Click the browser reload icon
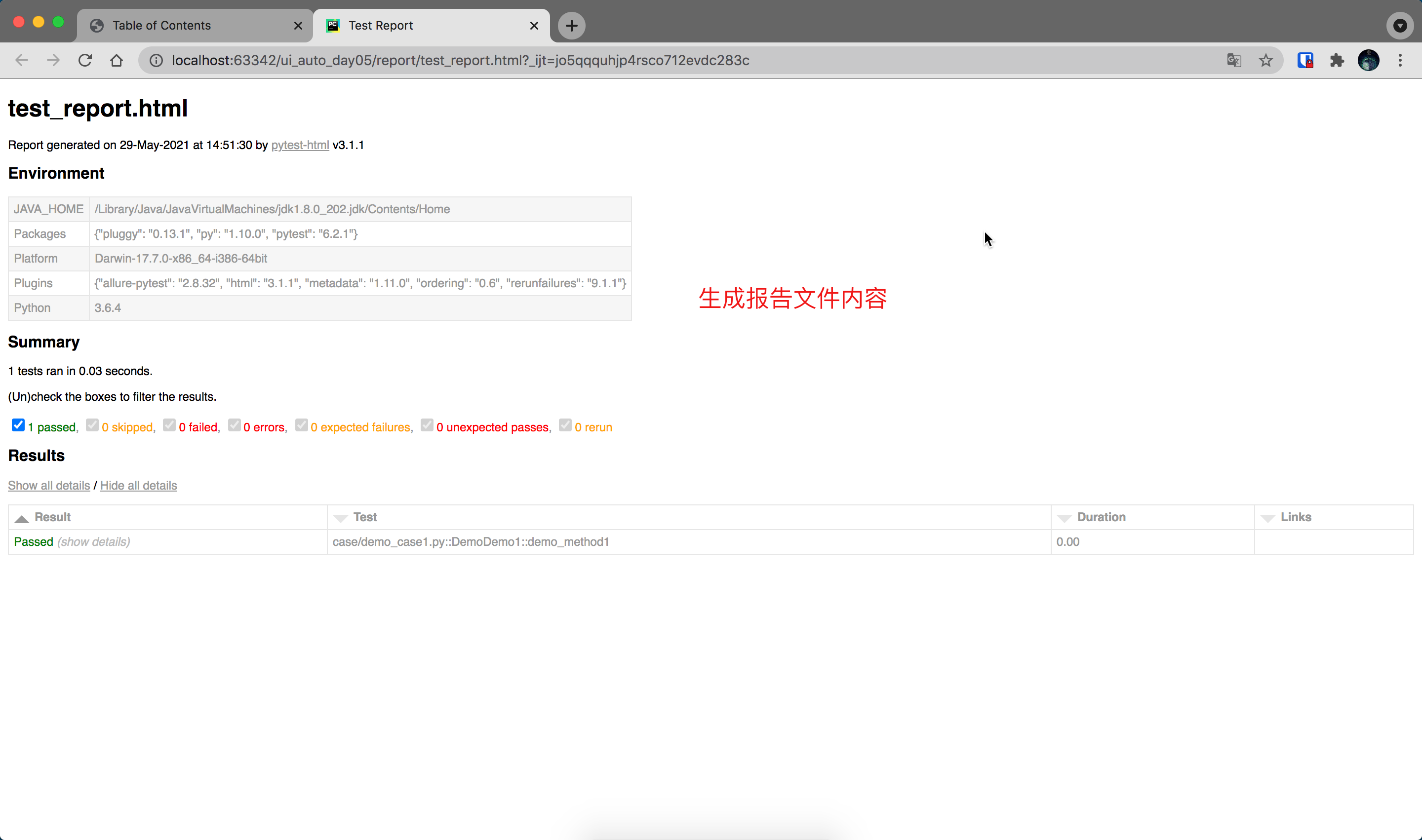The height and width of the screenshot is (840, 1422). click(x=85, y=61)
